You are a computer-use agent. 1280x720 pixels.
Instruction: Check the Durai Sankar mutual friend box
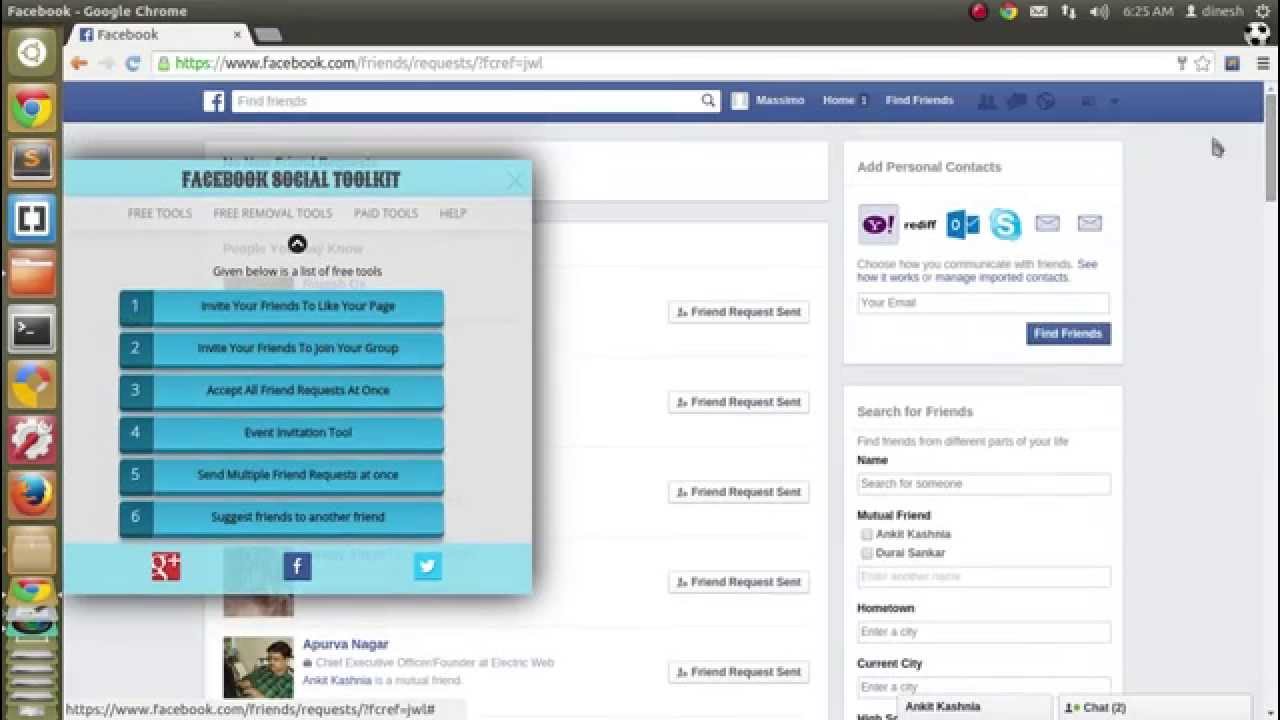pyautogui.click(x=867, y=553)
